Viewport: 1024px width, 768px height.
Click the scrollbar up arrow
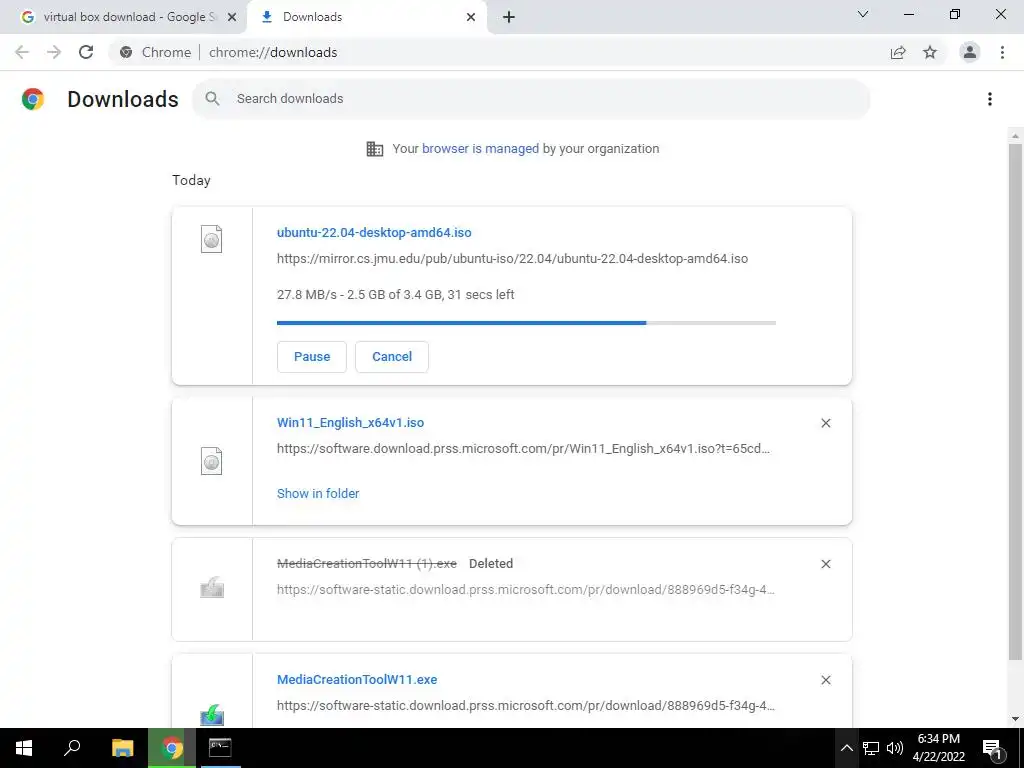tap(1015, 136)
